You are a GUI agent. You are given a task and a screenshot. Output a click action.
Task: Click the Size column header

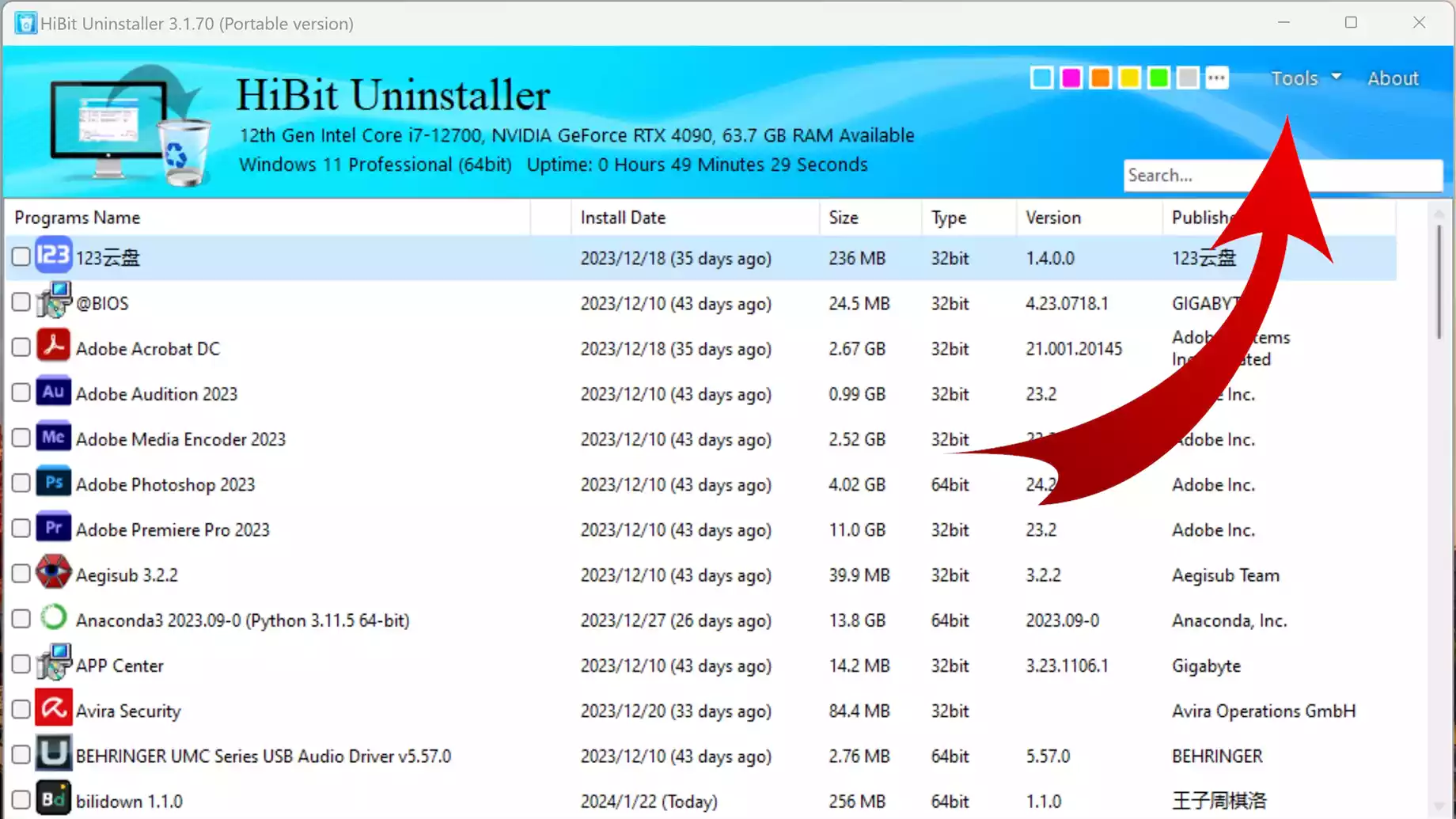844,218
